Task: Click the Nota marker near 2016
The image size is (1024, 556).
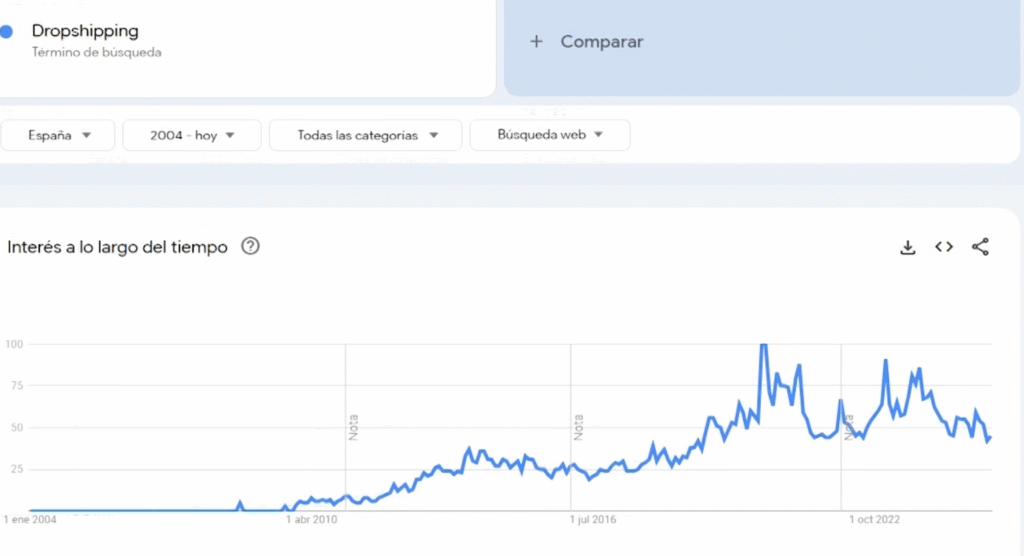Action: (x=578, y=427)
